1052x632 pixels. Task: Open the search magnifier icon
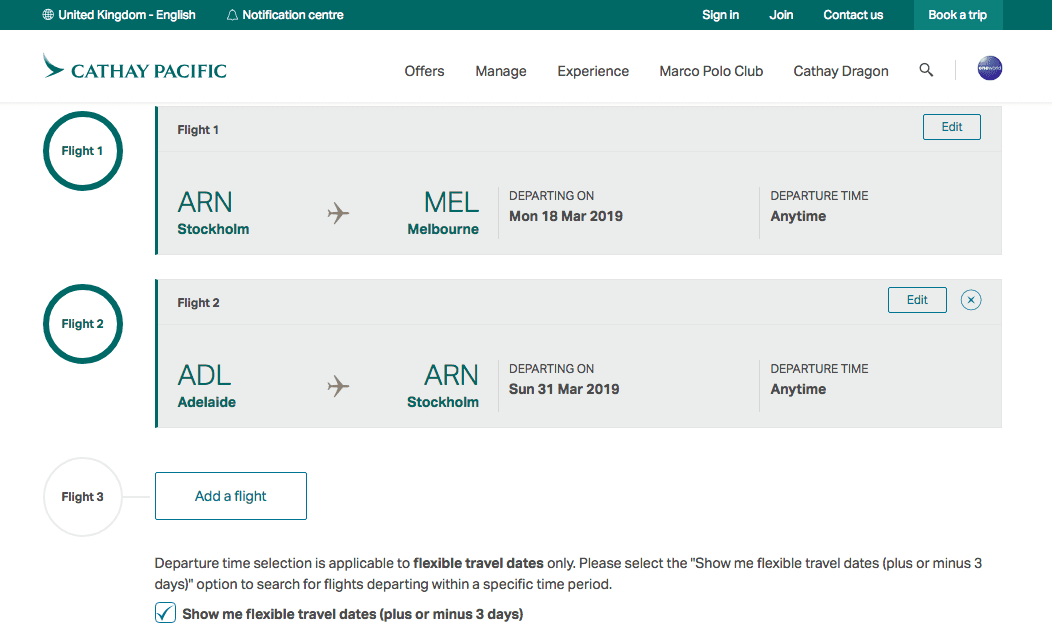click(x=926, y=70)
